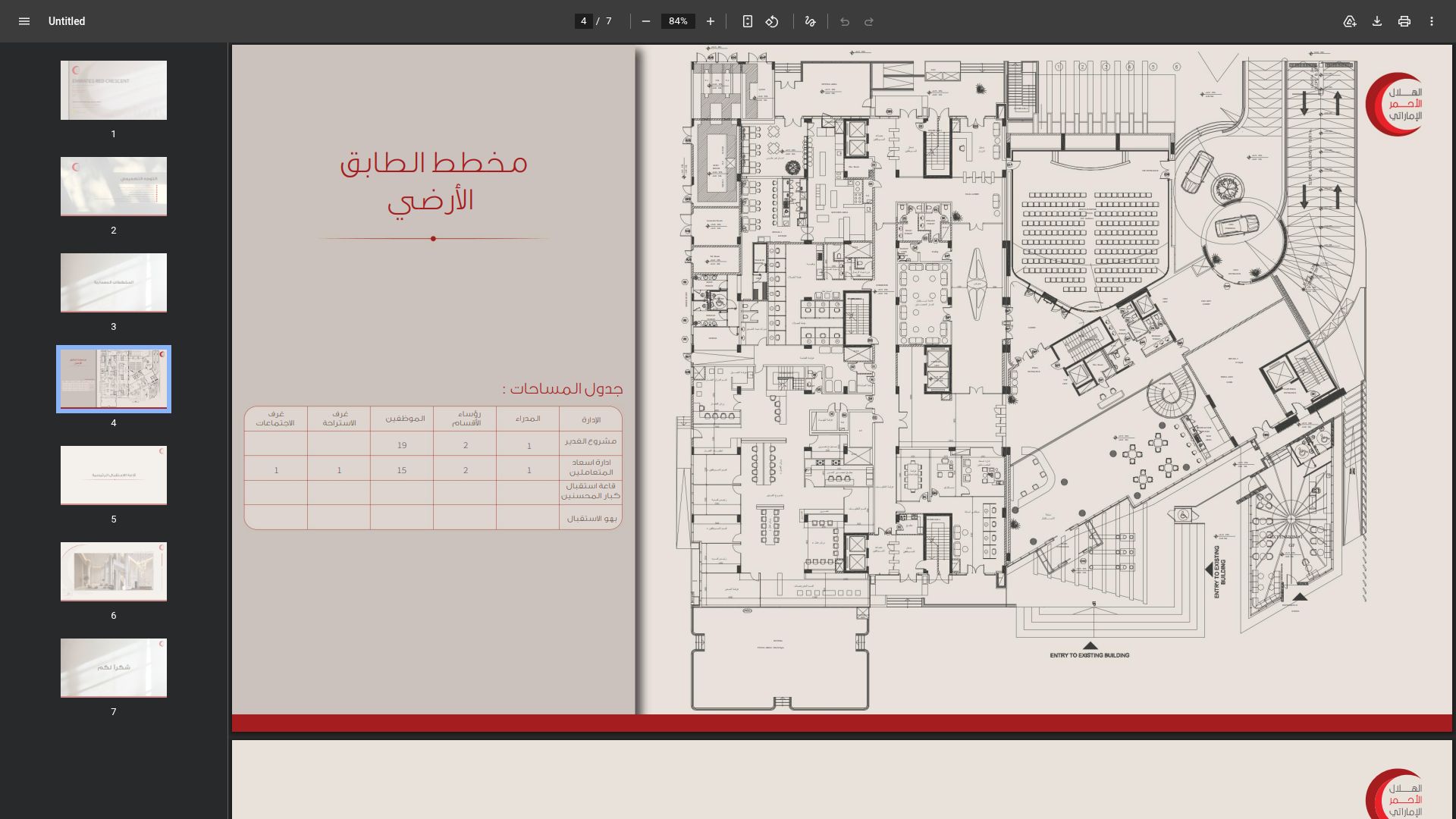Click the undo arrow icon

point(845,21)
